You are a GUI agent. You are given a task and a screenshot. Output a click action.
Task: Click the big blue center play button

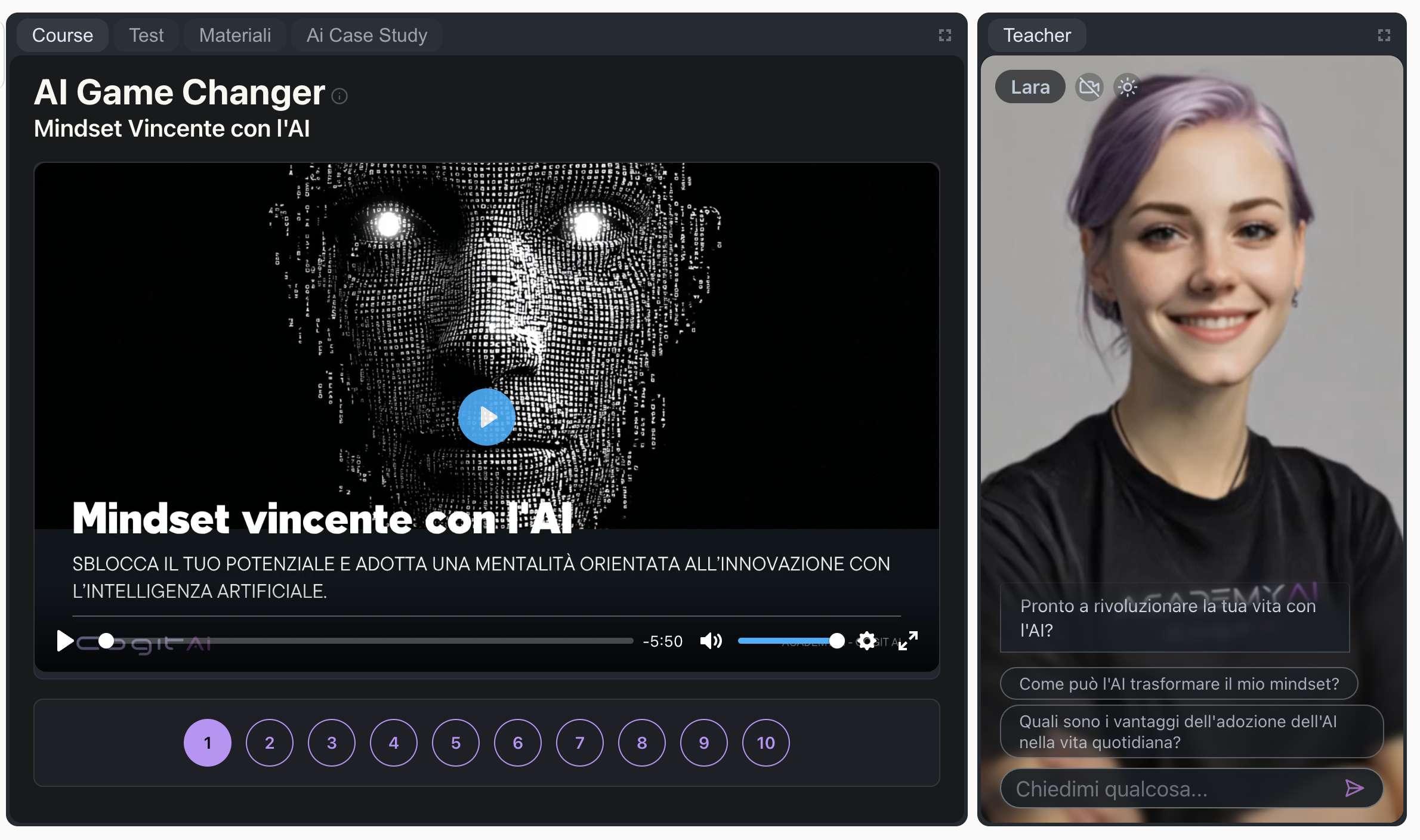(486, 417)
